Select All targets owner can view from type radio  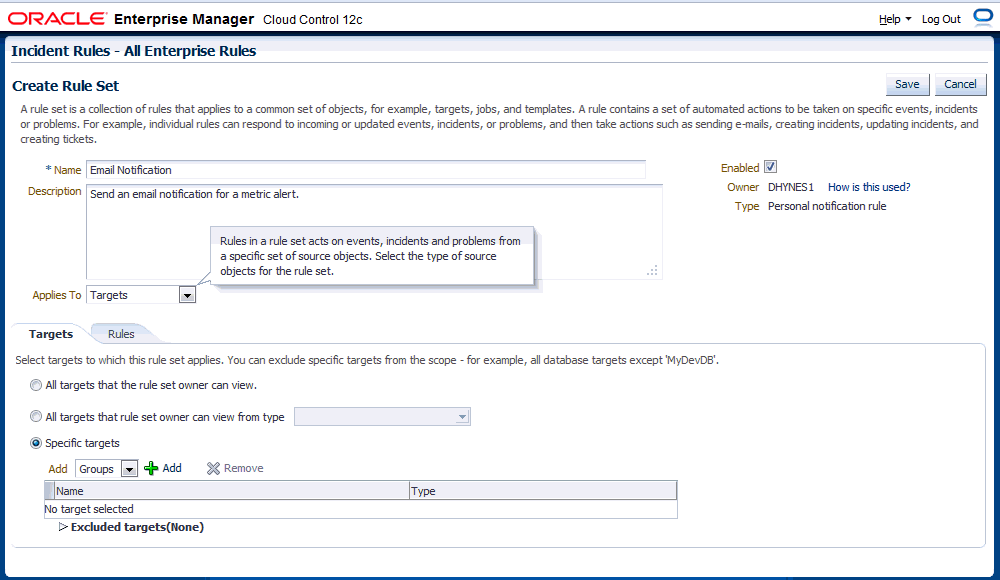36,417
